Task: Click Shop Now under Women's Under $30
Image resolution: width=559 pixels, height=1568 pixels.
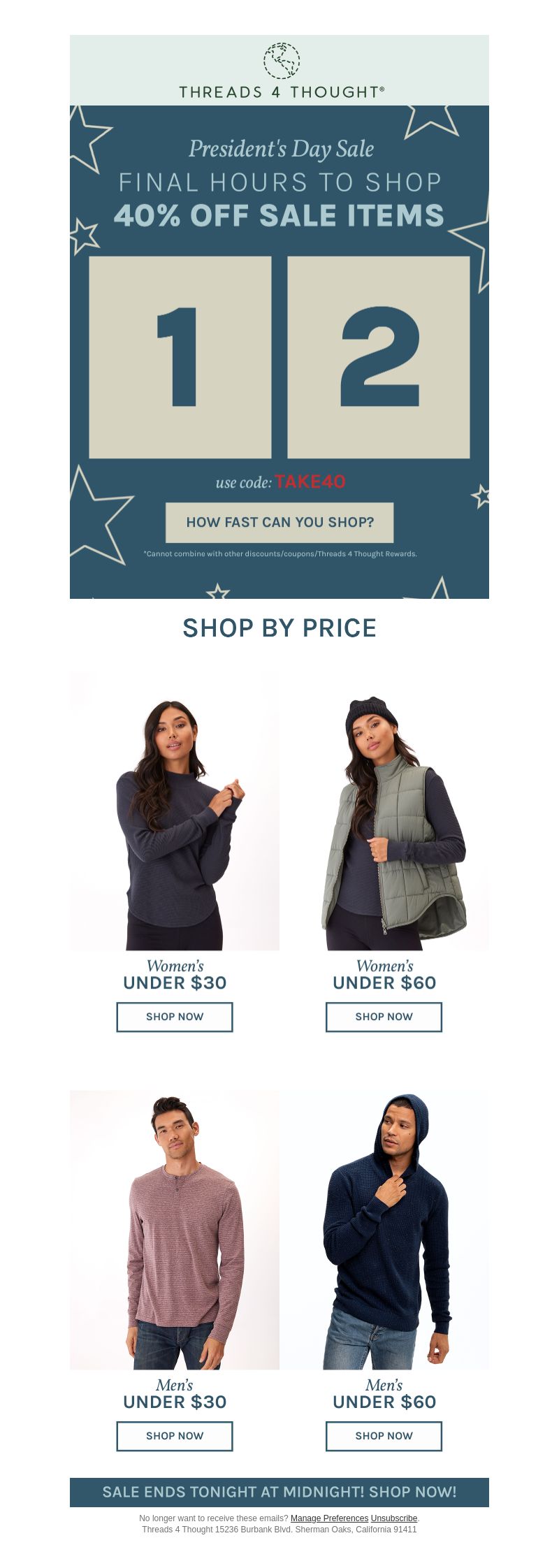Action: click(175, 1017)
